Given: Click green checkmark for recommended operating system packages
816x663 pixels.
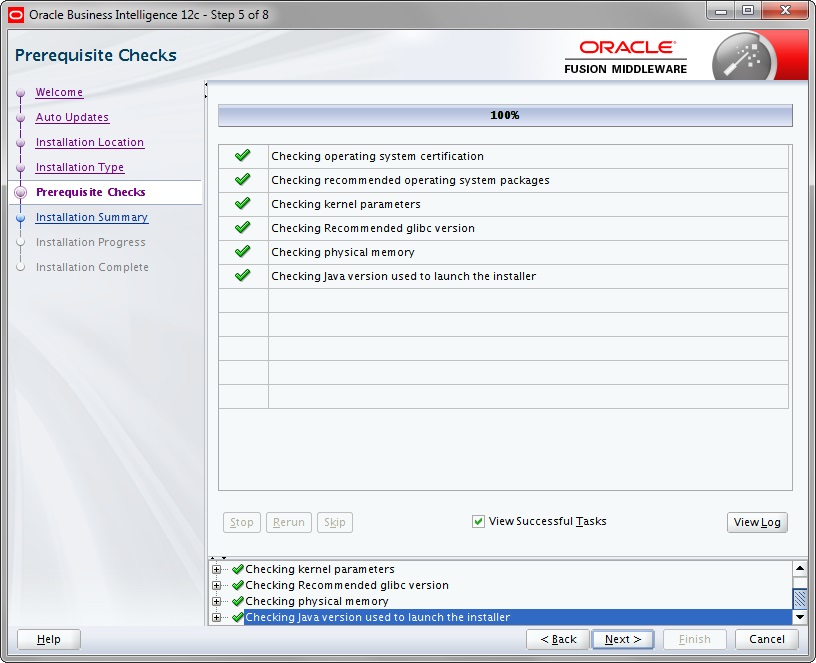Looking at the screenshot, I should 243,179.
